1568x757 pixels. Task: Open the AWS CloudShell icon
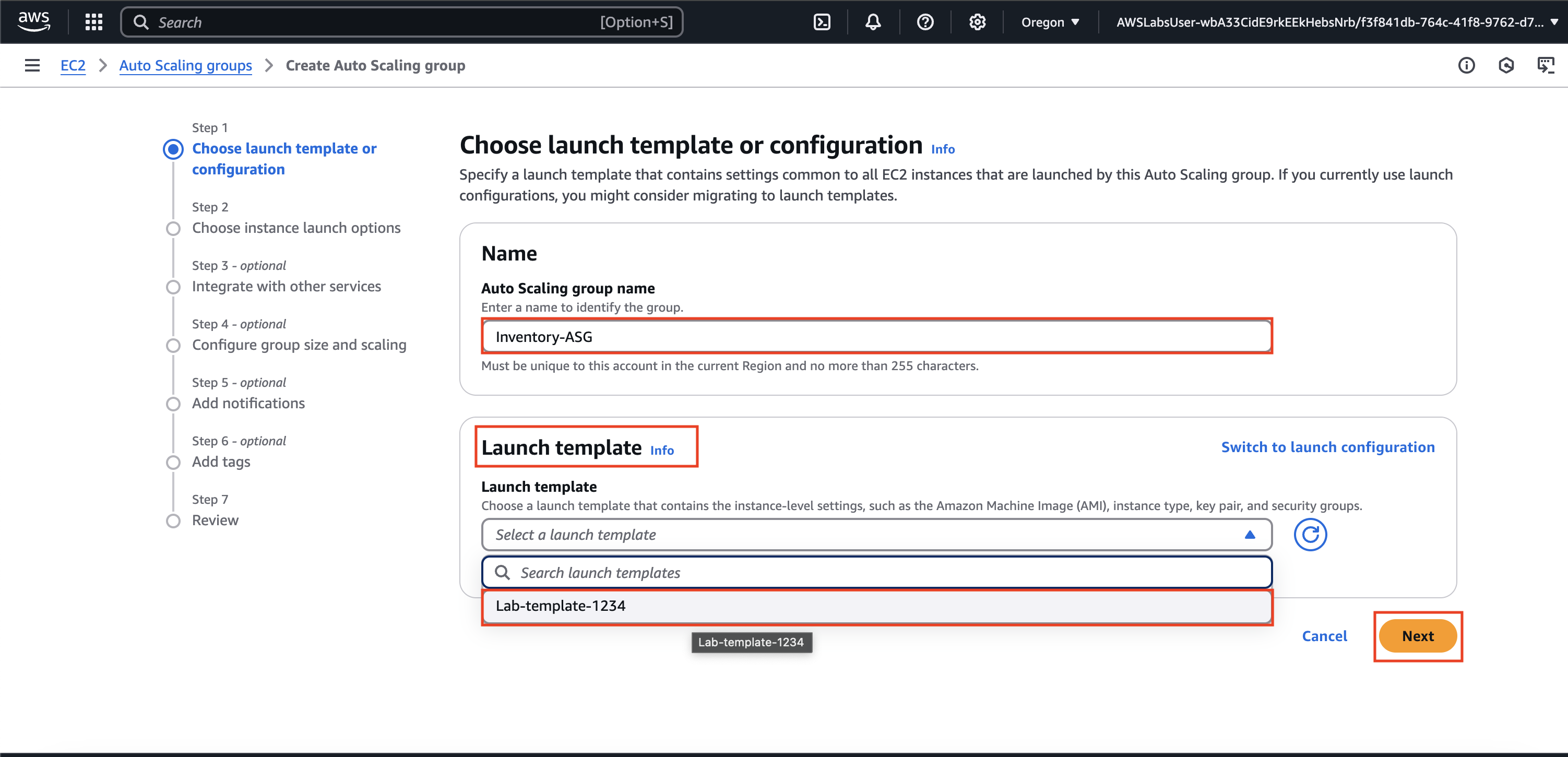822,22
